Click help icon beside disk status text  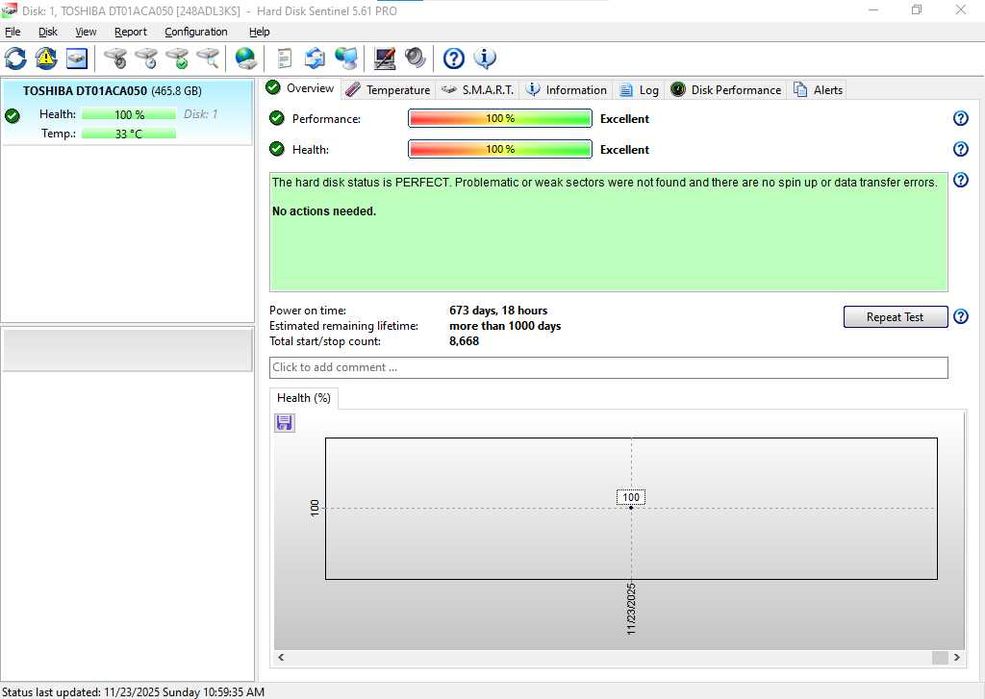961,180
